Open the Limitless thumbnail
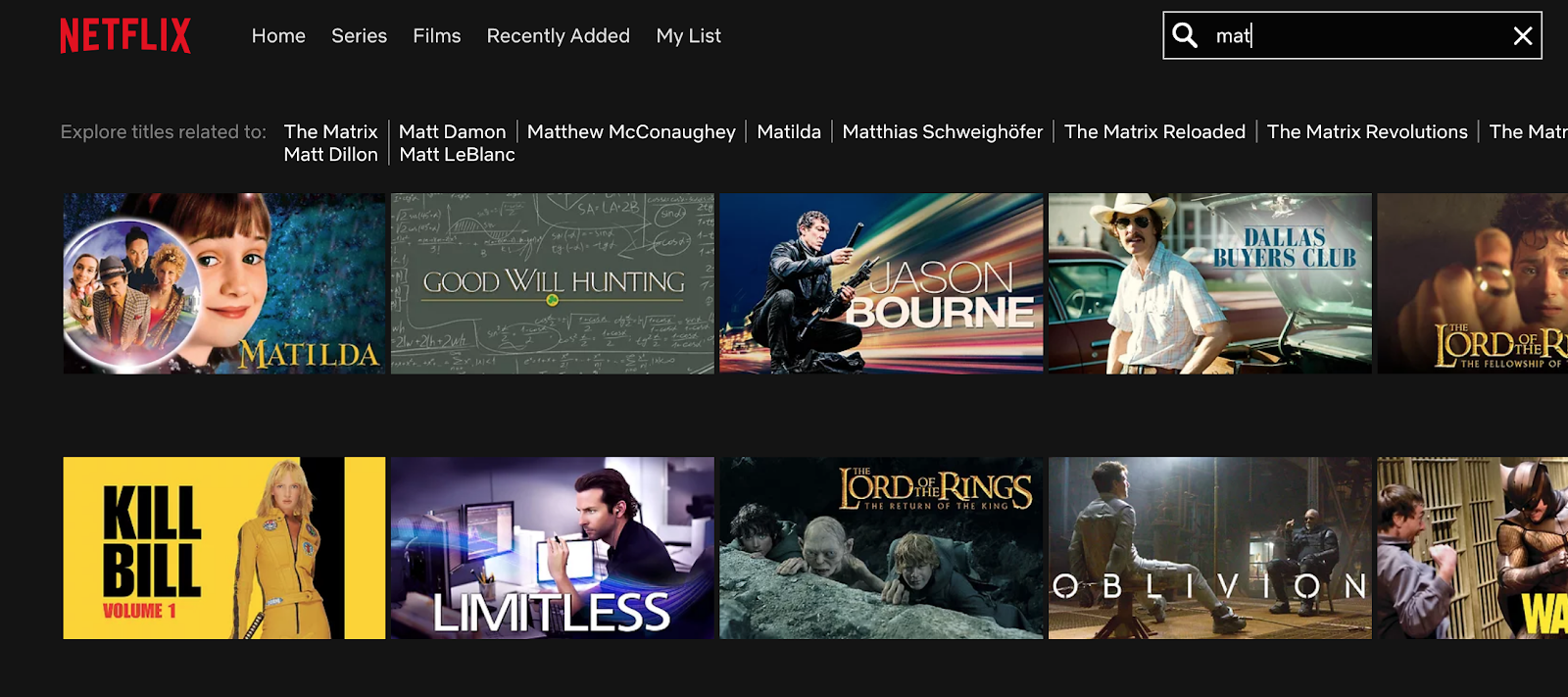 [x=553, y=548]
